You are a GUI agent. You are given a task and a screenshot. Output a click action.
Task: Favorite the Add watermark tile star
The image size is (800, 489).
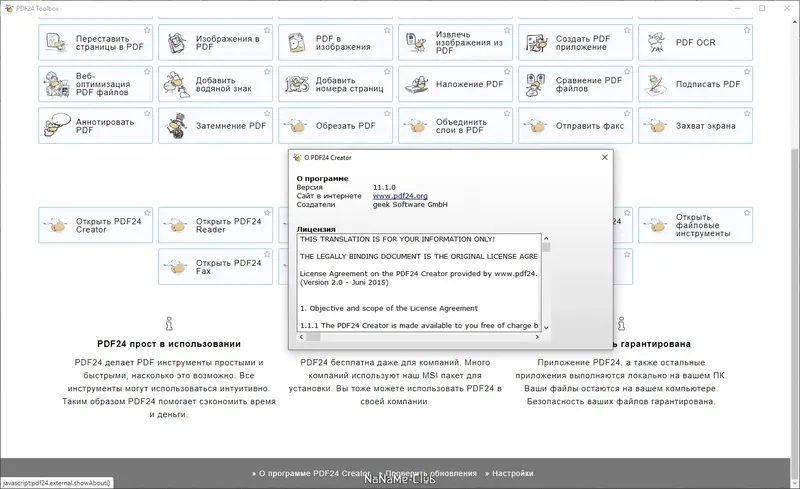click(267, 71)
